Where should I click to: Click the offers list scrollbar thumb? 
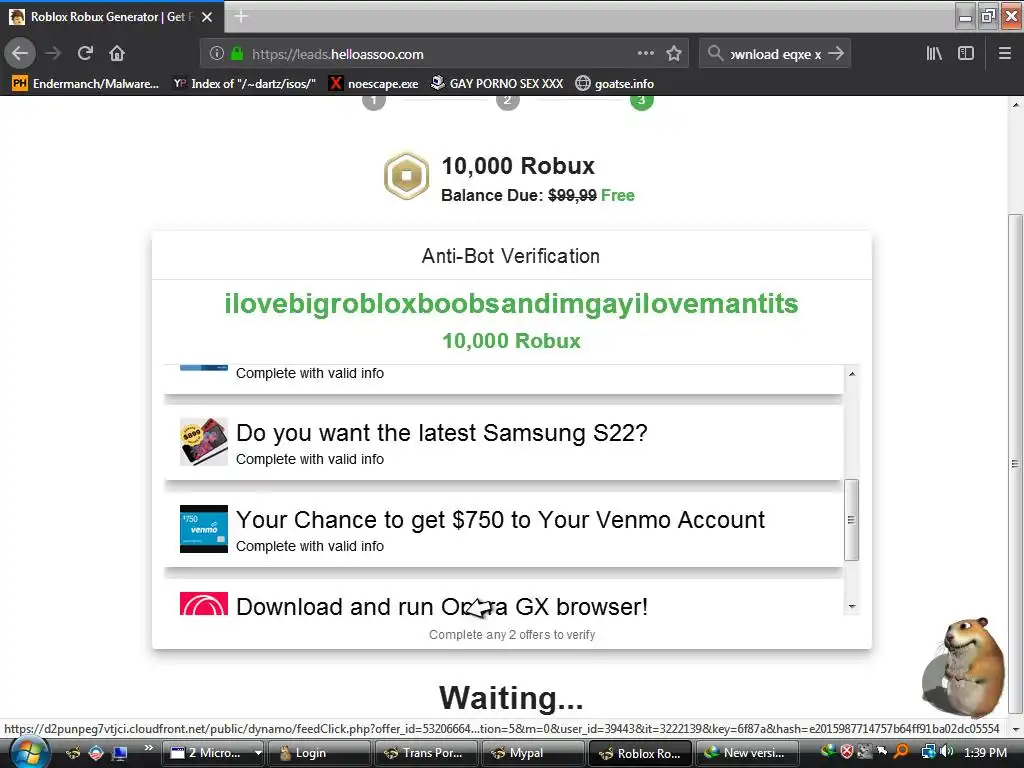(x=852, y=520)
